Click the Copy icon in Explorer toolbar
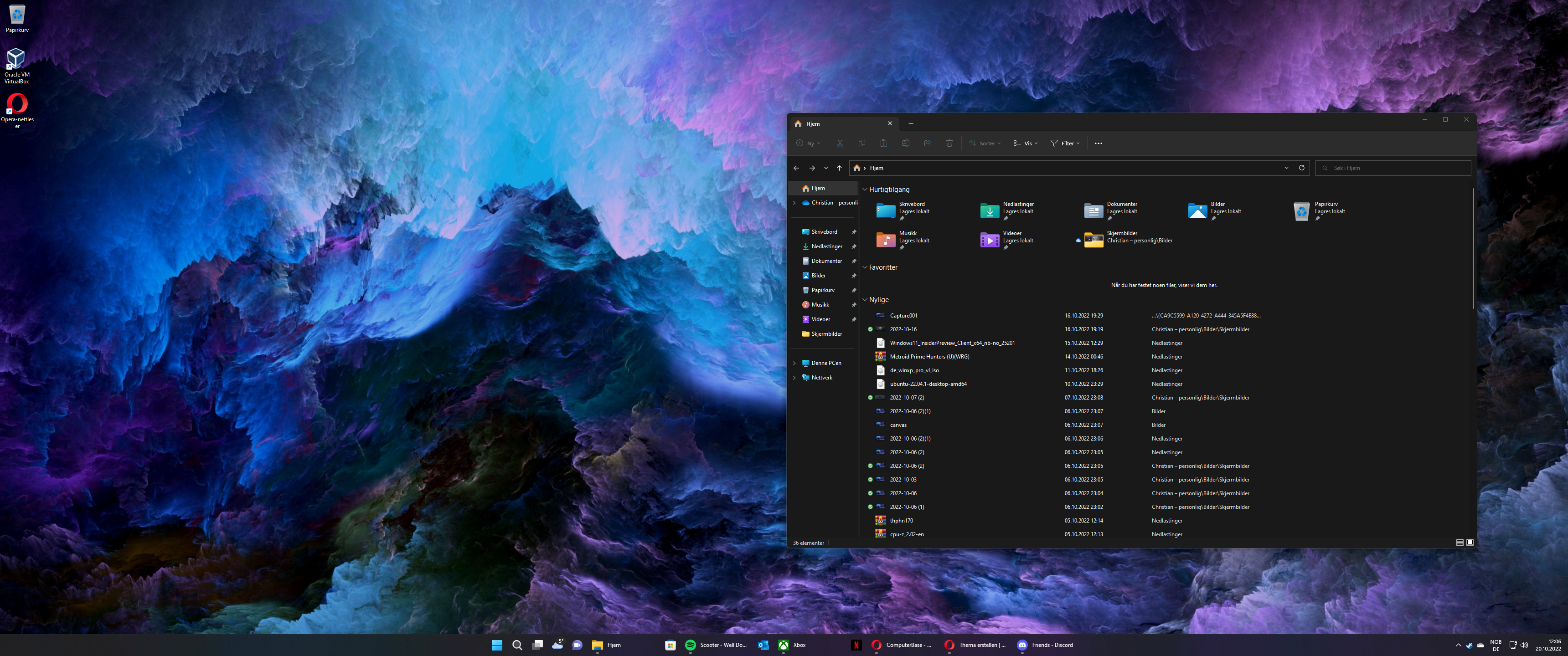 (x=862, y=143)
